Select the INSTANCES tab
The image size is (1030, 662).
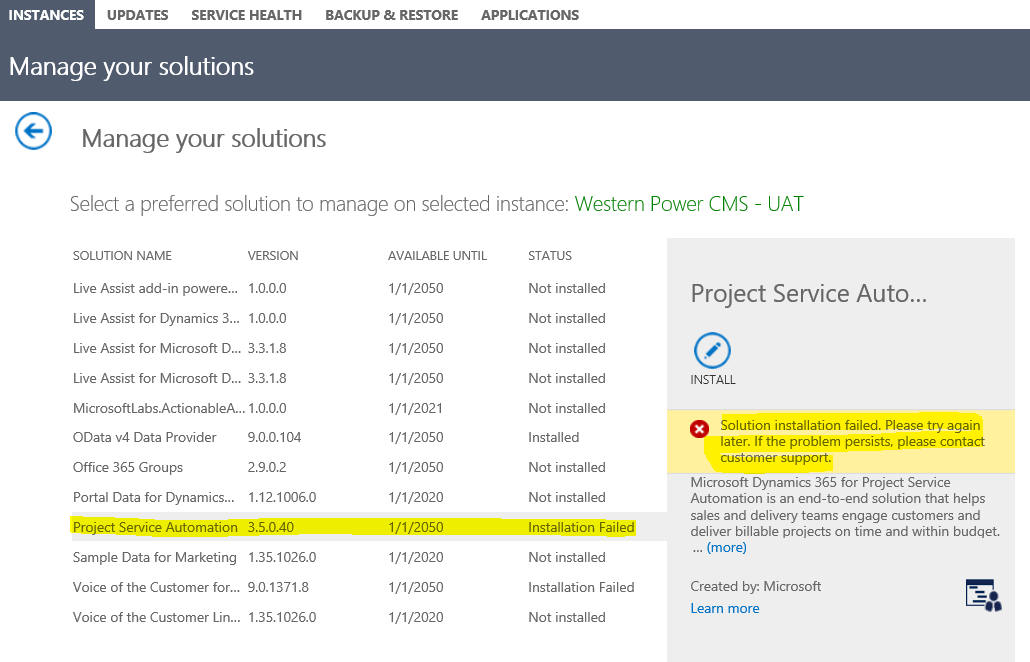(x=47, y=14)
